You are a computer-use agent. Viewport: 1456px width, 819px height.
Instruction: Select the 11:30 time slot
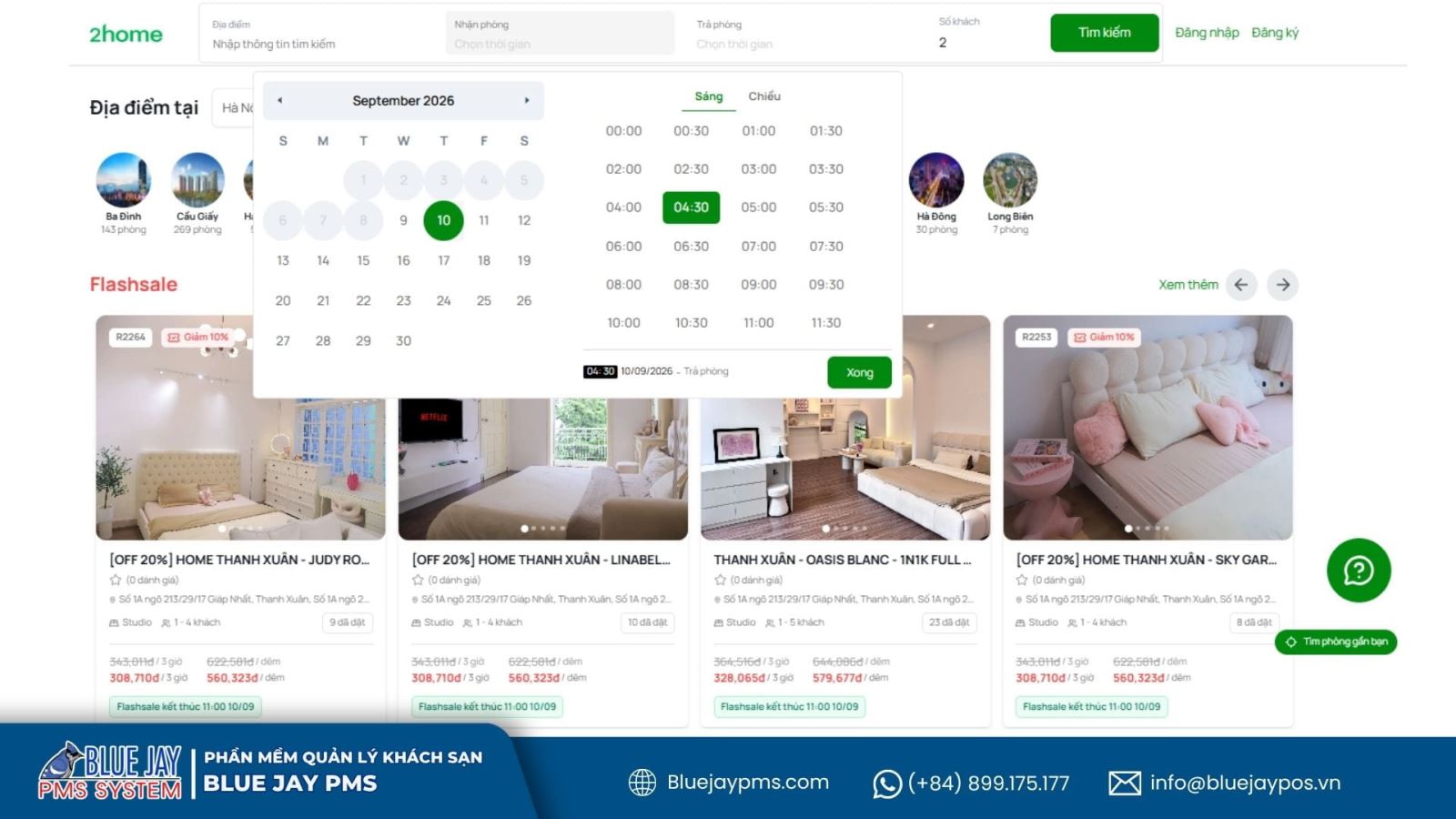click(826, 323)
